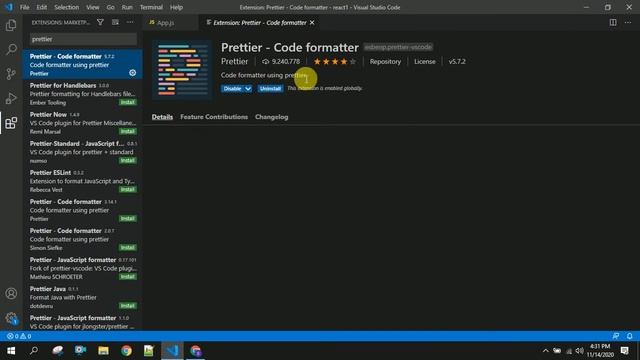Open the File menu
The image size is (640, 360).
pos(24,7)
